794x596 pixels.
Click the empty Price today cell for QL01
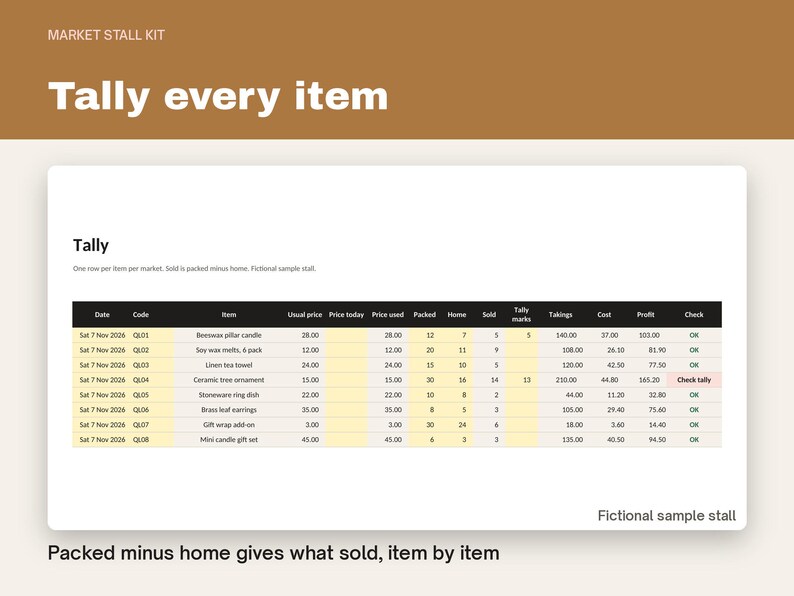[x=346, y=335]
